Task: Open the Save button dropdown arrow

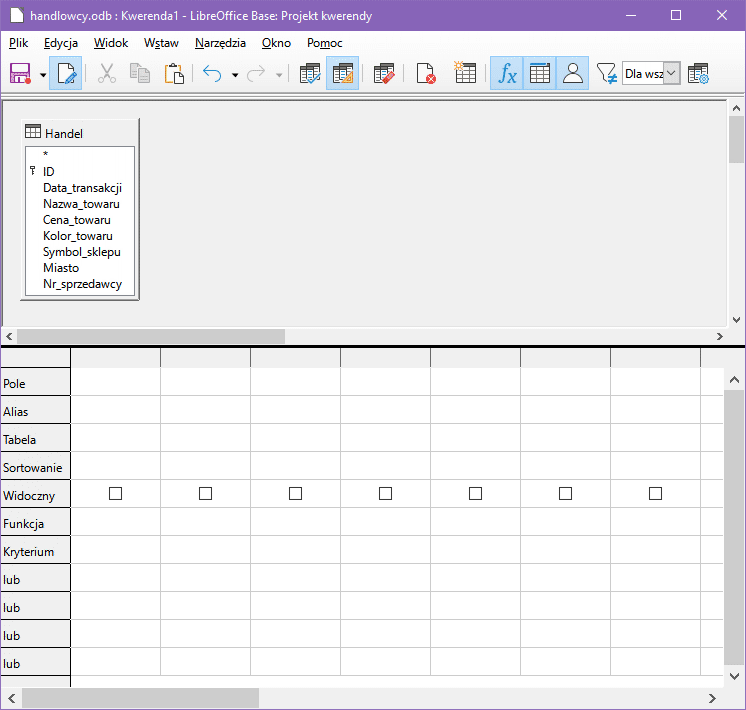Action: tap(43, 75)
